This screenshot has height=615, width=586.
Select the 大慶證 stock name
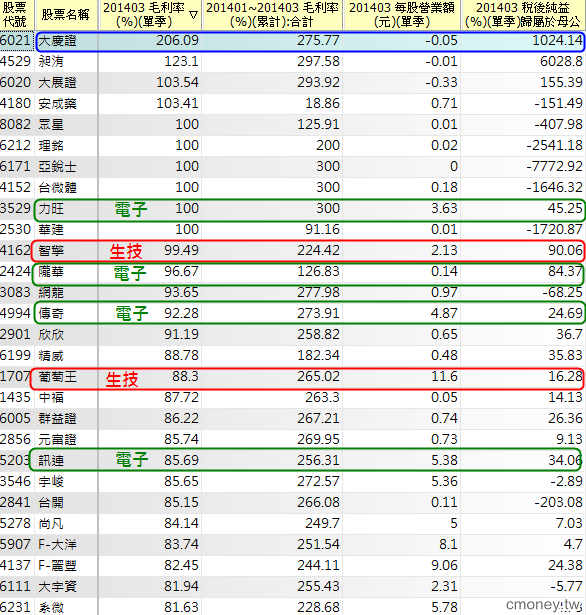[x=57, y=41]
